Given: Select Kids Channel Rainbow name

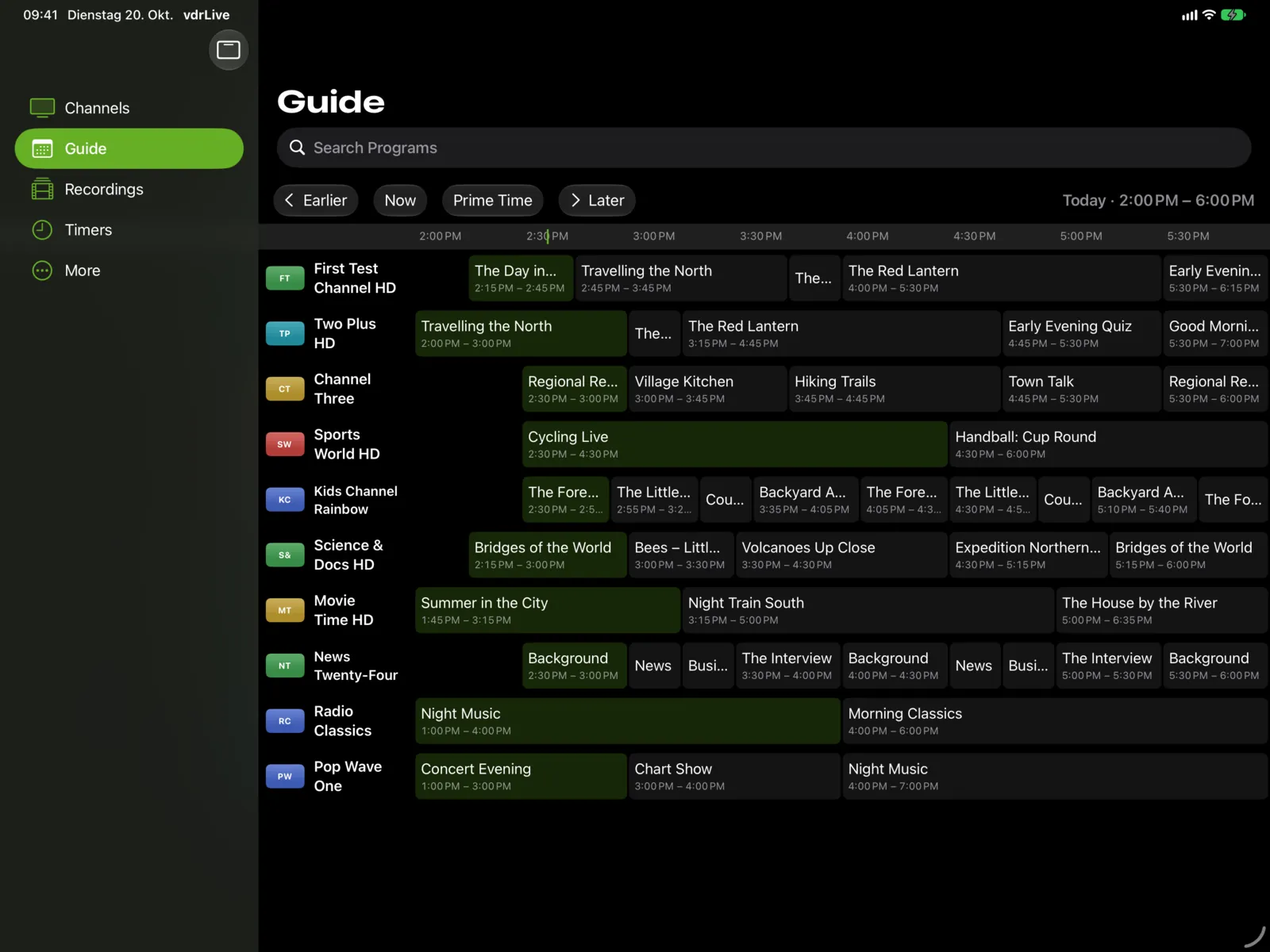Looking at the screenshot, I should pos(356,500).
